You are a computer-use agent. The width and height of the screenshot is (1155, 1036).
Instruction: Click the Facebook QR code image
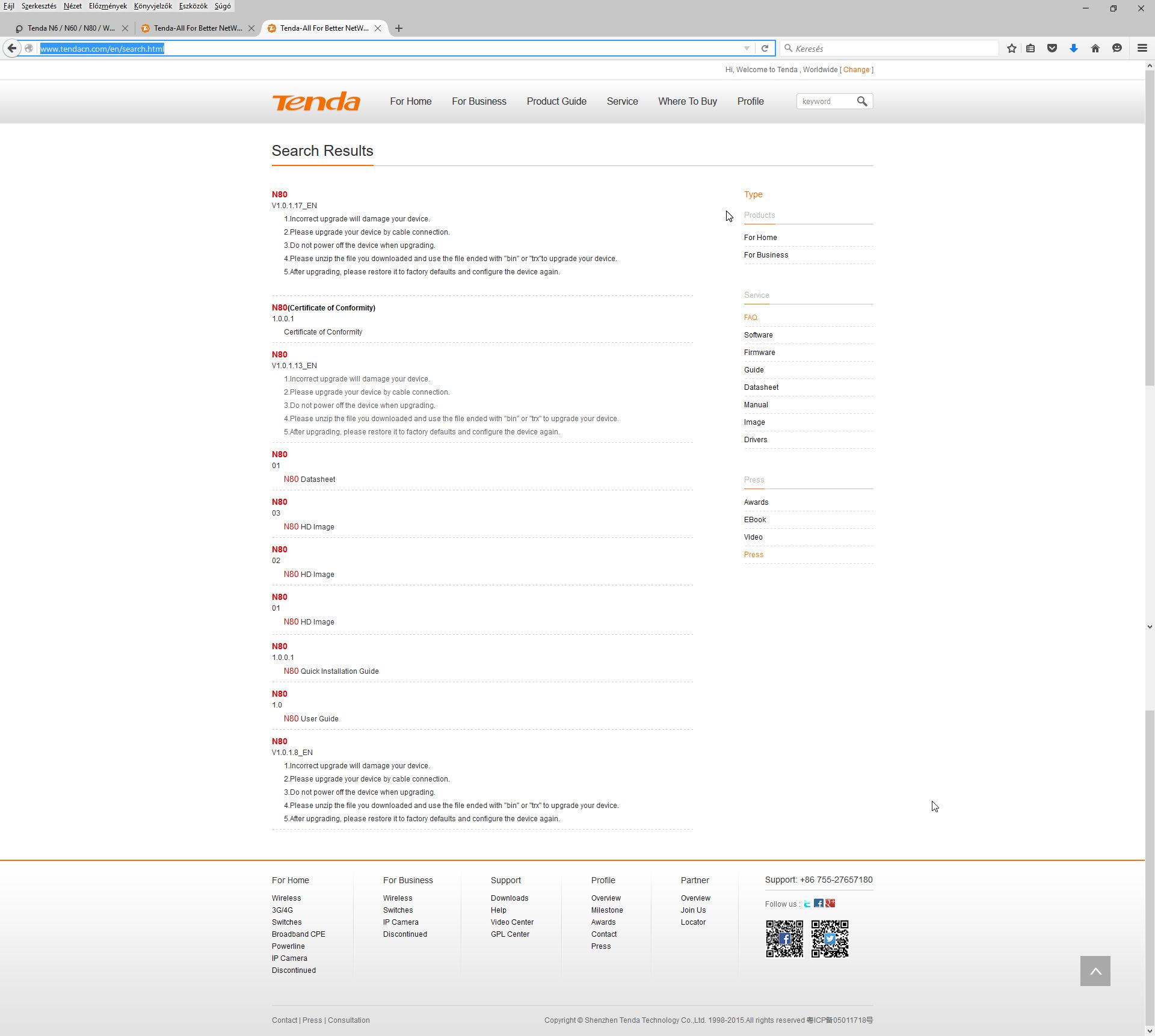(784, 939)
